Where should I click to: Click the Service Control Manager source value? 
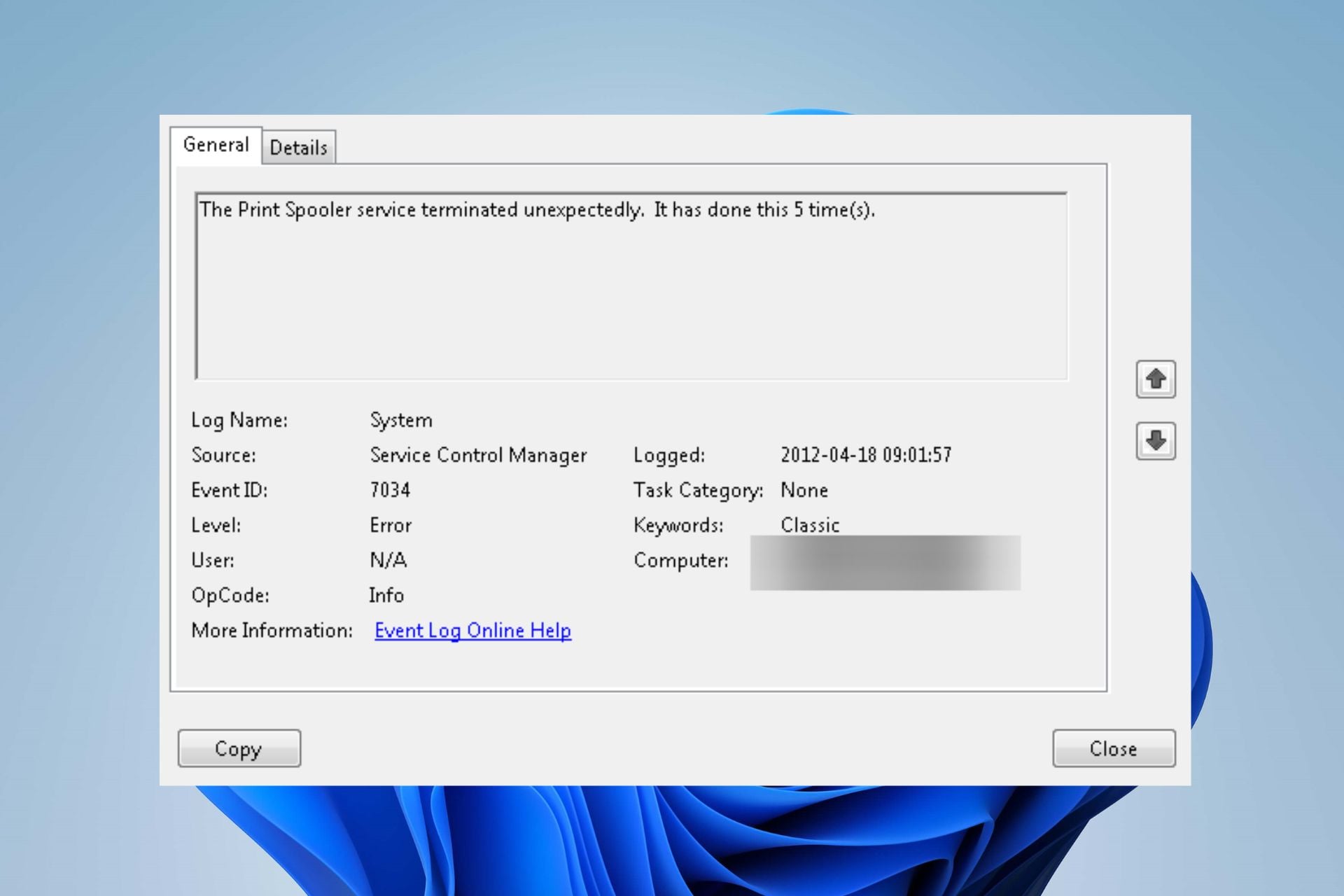click(x=478, y=455)
